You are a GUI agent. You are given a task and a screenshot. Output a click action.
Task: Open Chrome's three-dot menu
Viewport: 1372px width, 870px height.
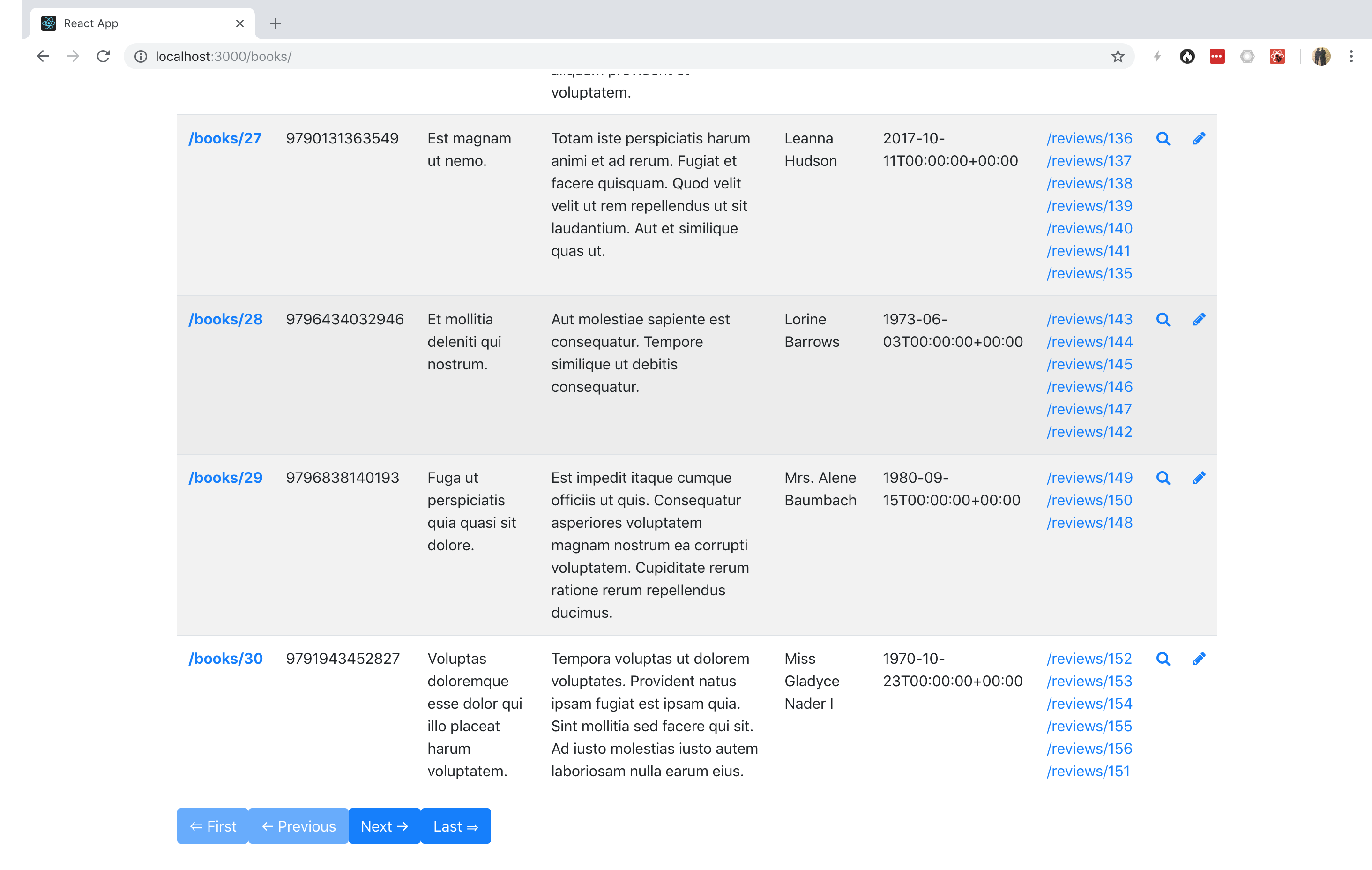[1351, 56]
